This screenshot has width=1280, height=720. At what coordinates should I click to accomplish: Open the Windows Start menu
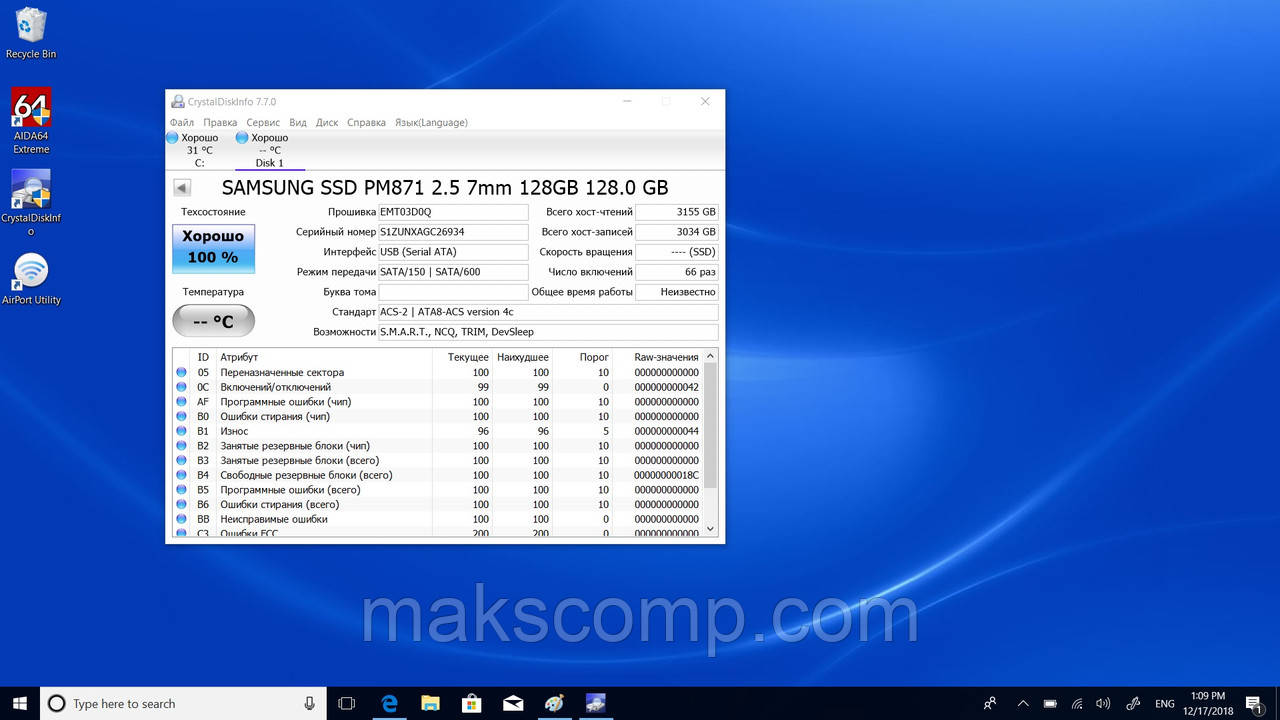[20, 703]
